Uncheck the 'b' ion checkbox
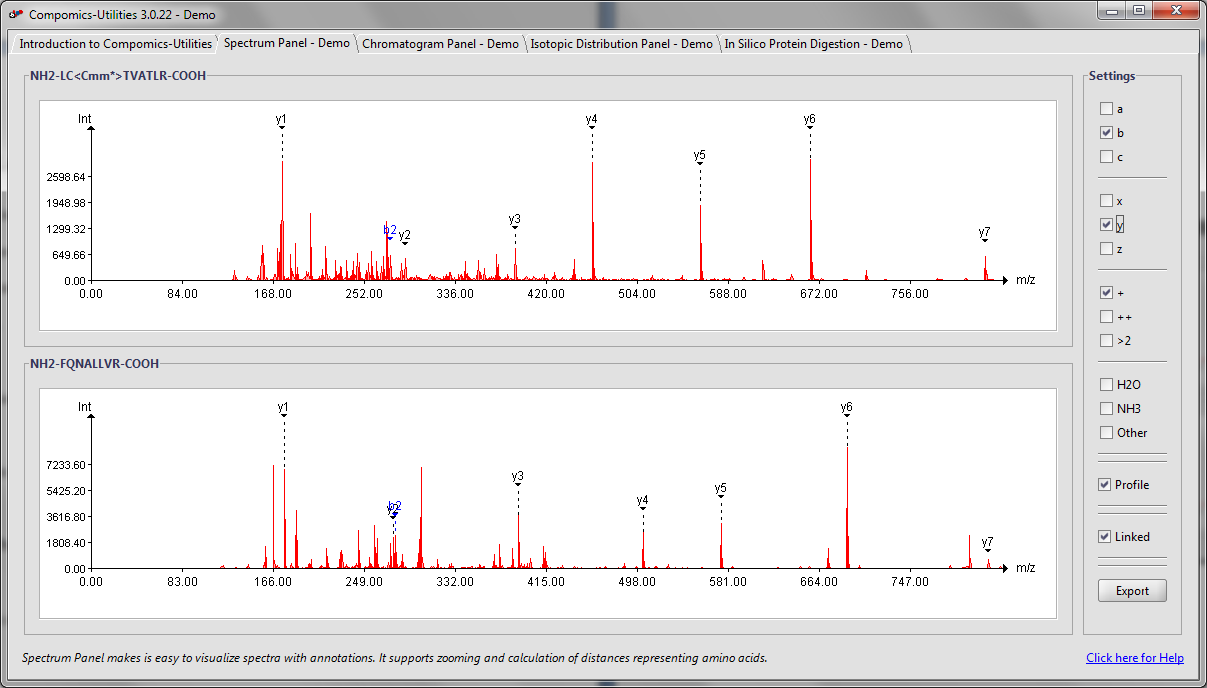Image resolution: width=1207 pixels, height=688 pixels. (1106, 133)
